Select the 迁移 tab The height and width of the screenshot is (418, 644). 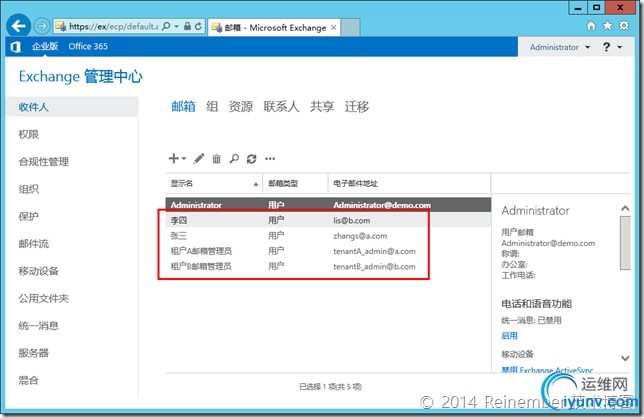(x=356, y=107)
